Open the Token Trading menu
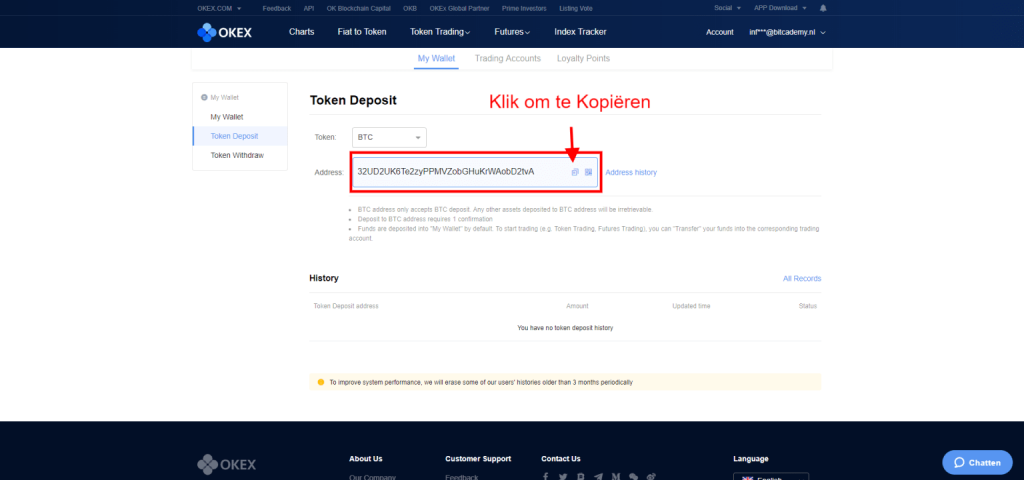 click(x=440, y=32)
